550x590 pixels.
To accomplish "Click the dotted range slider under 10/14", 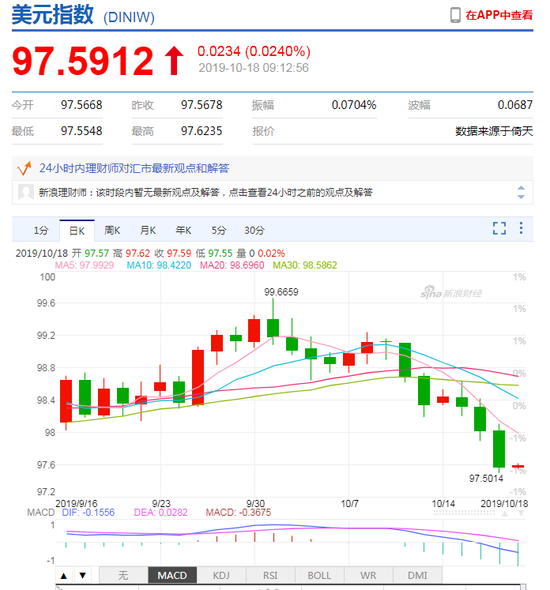I will [x=464, y=513].
